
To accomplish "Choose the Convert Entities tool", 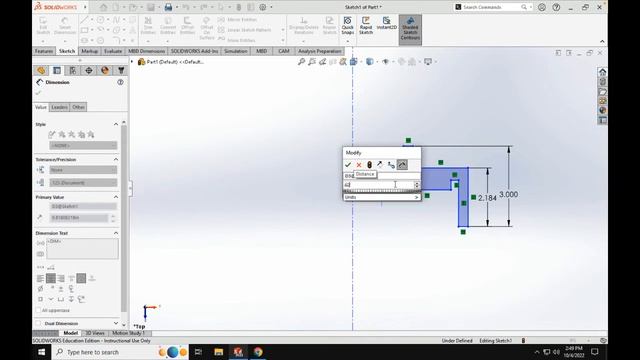I will 168,26.
